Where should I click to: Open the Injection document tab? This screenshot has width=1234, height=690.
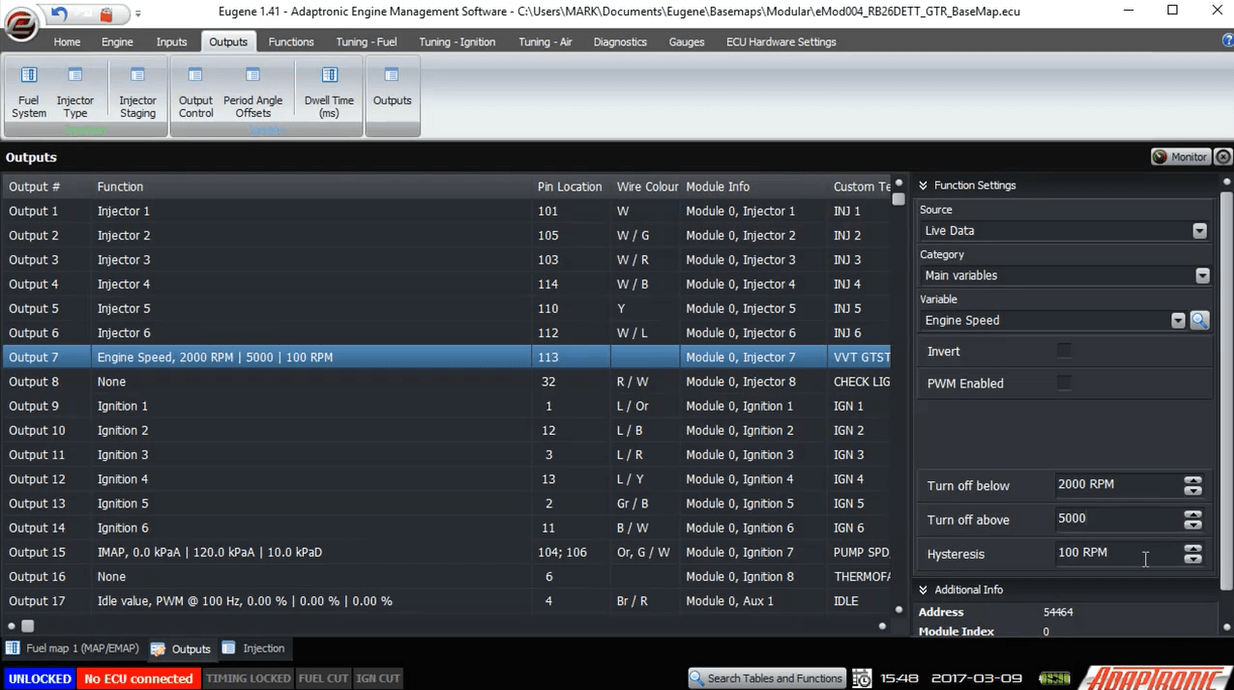coord(254,648)
